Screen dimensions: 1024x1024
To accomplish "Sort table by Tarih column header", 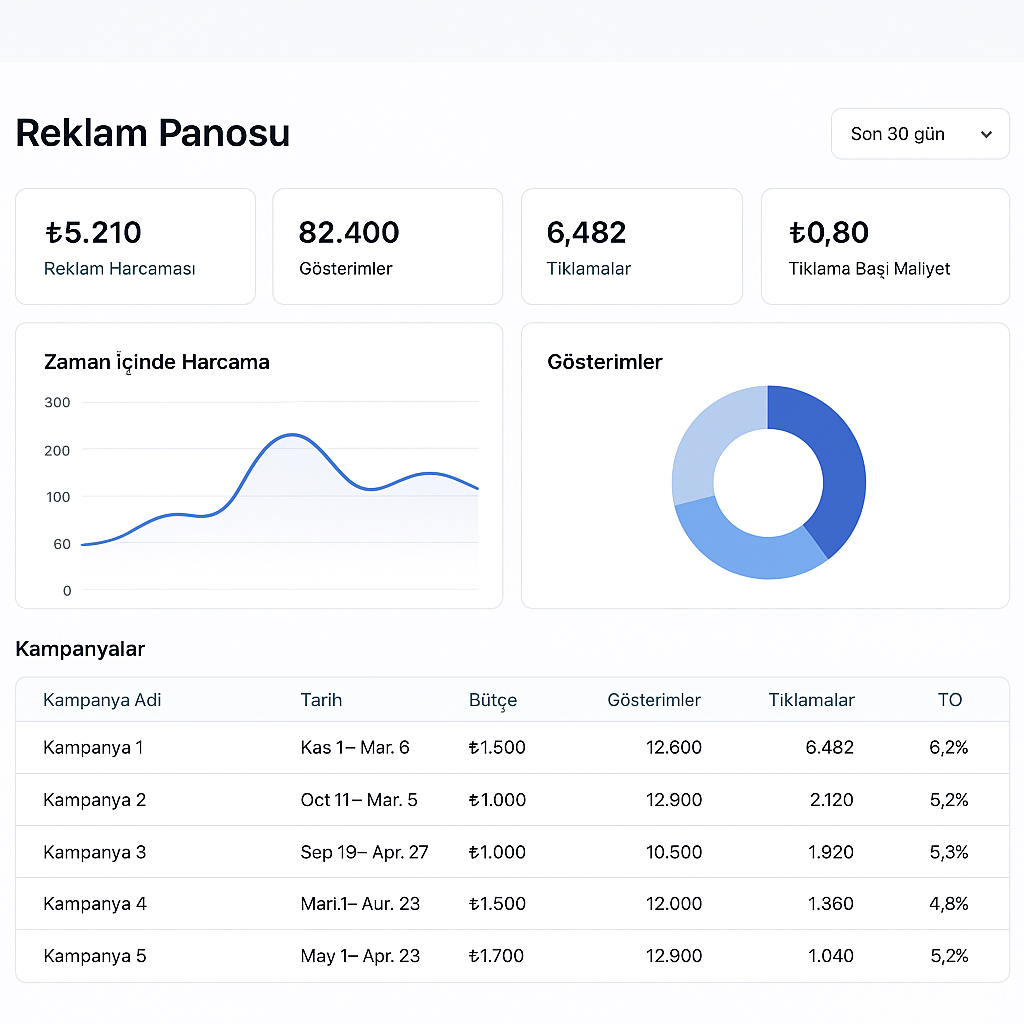I will pos(321,700).
